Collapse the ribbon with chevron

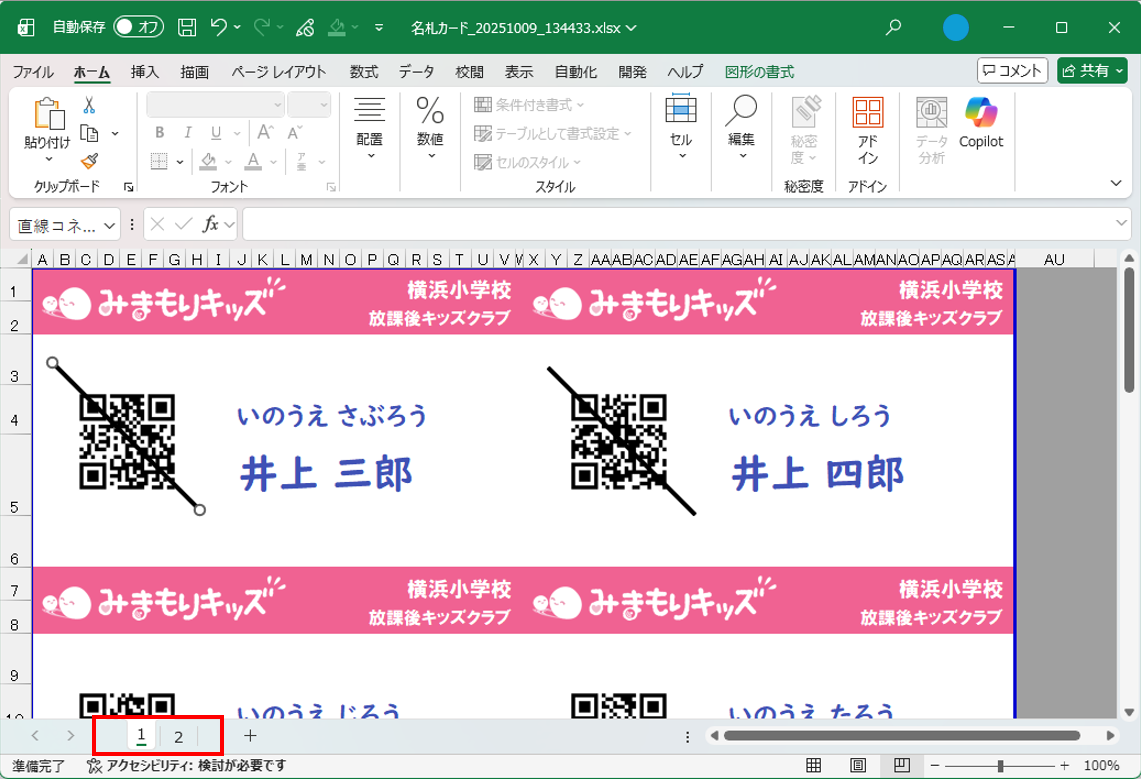(1116, 183)
